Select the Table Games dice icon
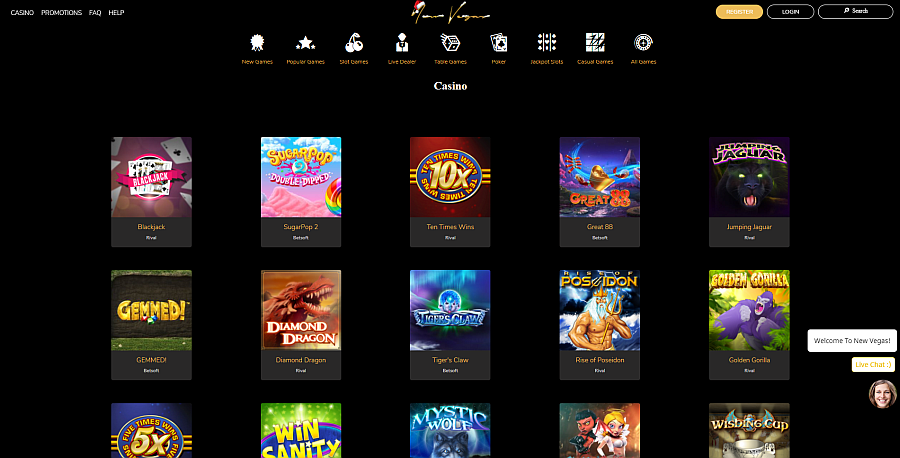Viewport: 900px width, 458px height. click(x=450, y=42)
